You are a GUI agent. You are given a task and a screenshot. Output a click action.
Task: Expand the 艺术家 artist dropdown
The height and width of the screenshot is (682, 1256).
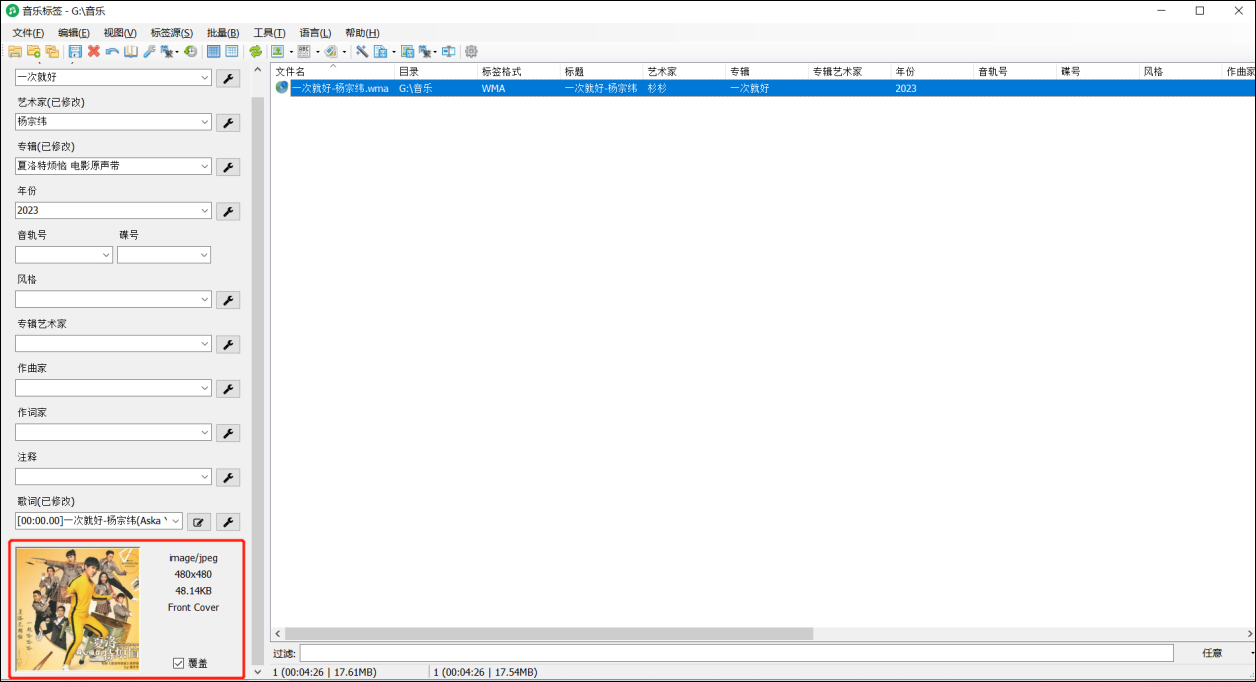[204, 122]
